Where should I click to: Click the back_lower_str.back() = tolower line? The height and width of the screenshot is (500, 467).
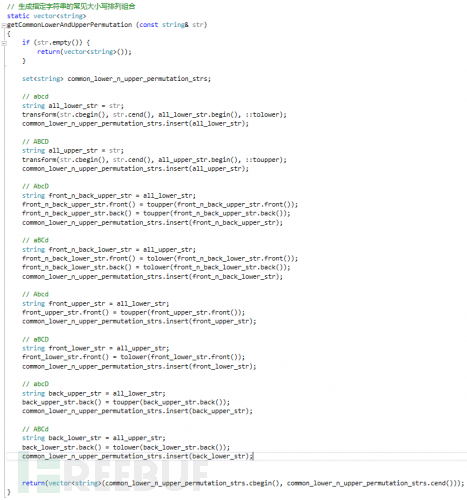click(126, 447)
